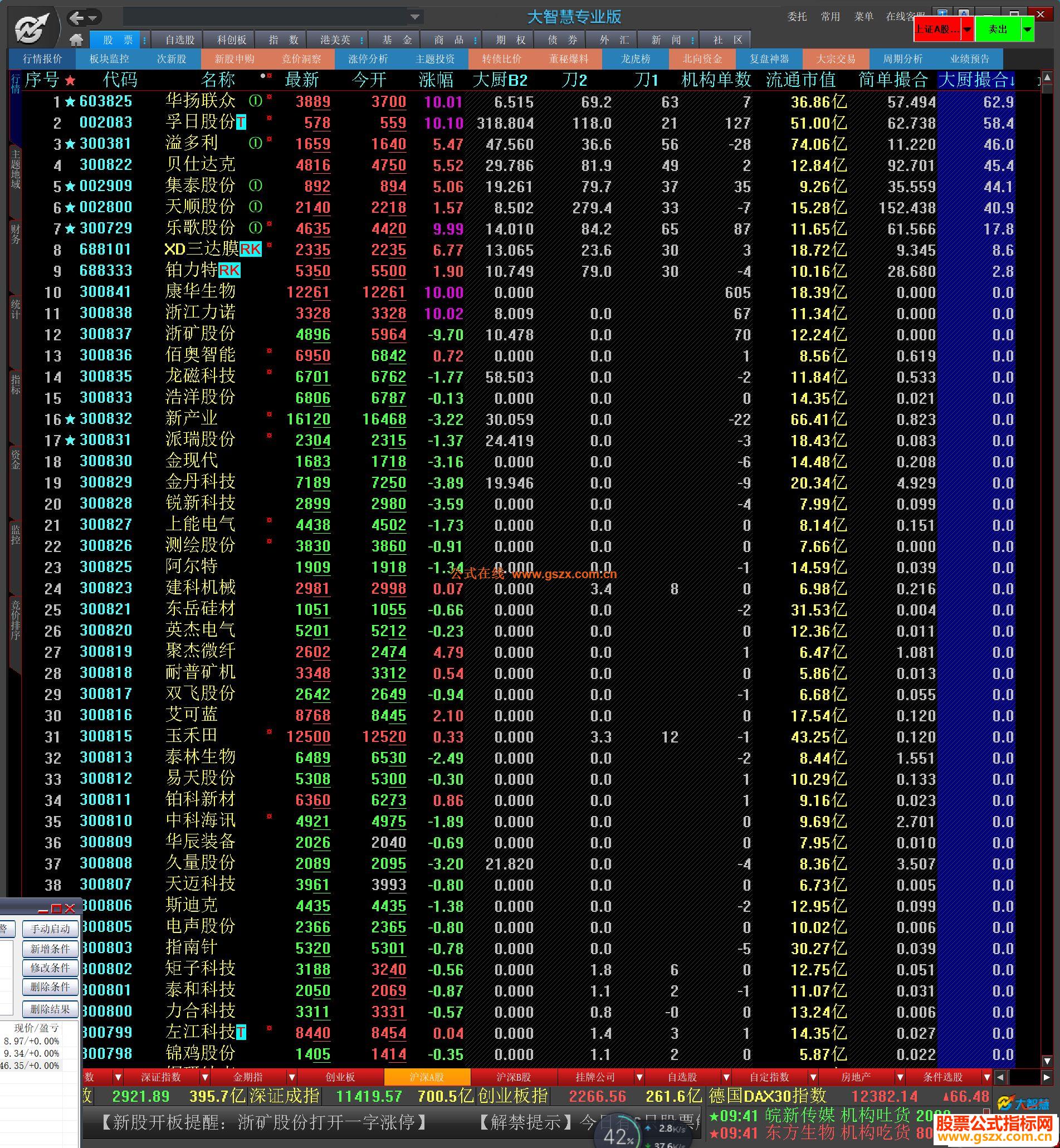Viewport: 1060px width, 1148px height.
Task: Click the Dazhihui arrow logo icon
Action: (x=32, y=27)
